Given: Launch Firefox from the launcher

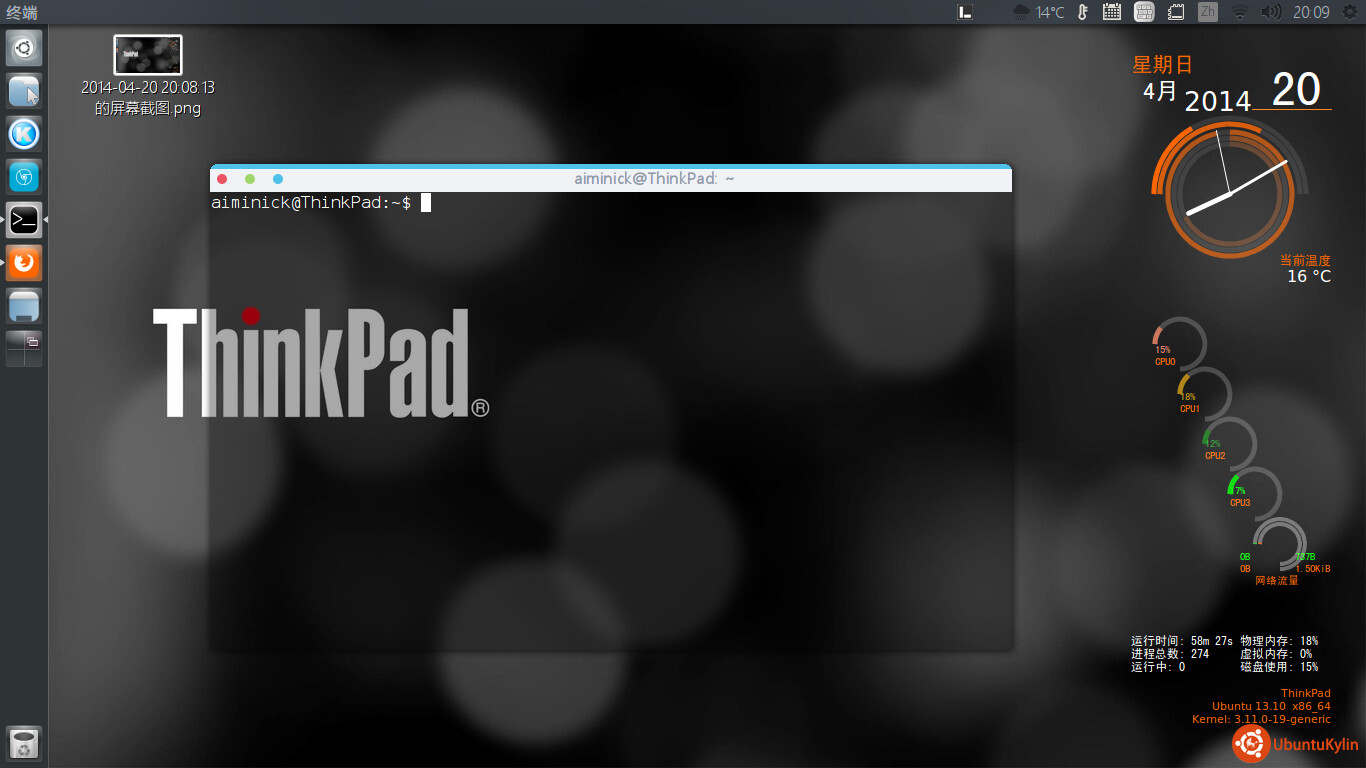Looking at the screenshot, I should (24, 263).
